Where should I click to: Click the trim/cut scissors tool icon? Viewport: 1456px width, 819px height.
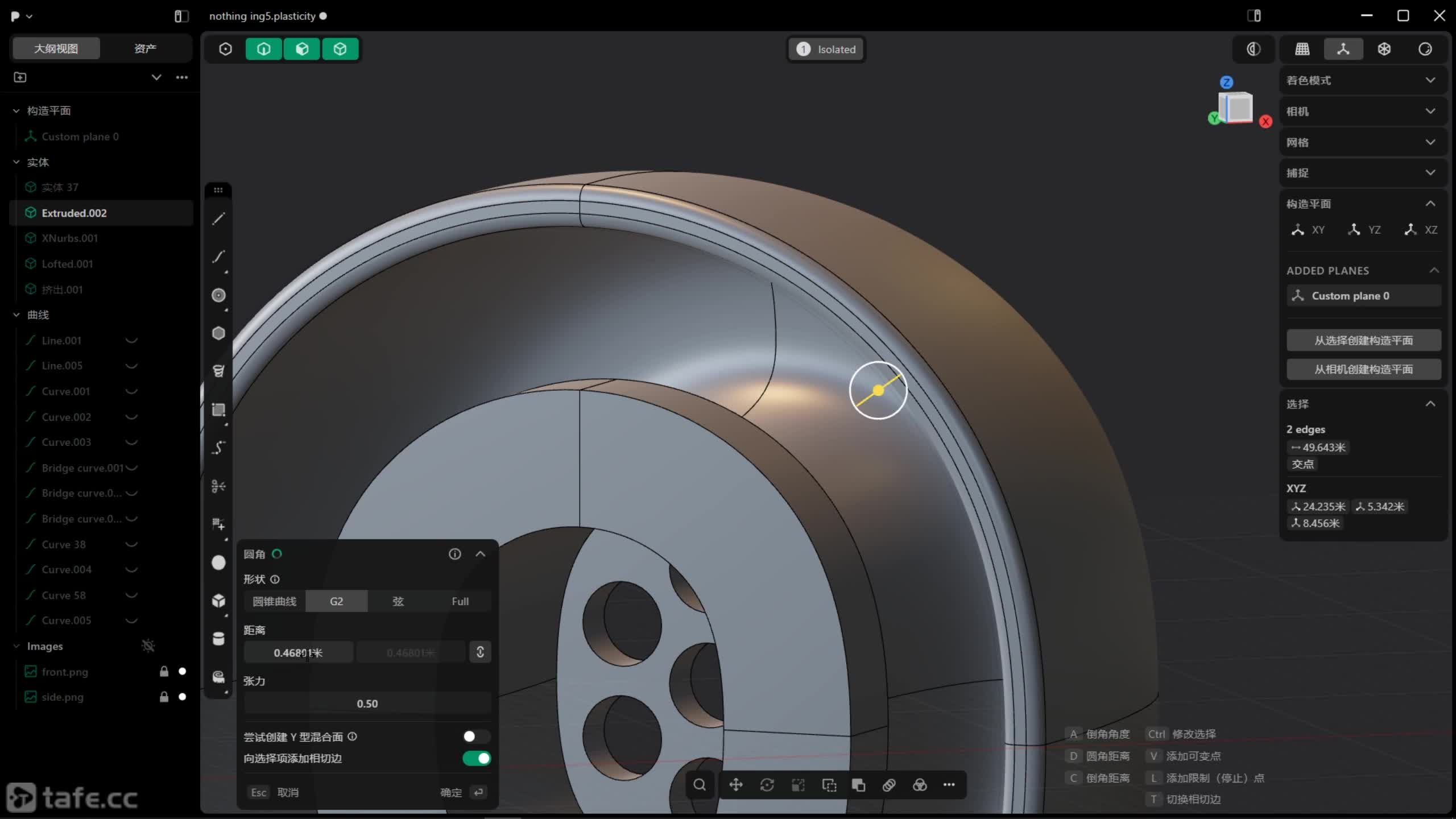tap(218, 486)
